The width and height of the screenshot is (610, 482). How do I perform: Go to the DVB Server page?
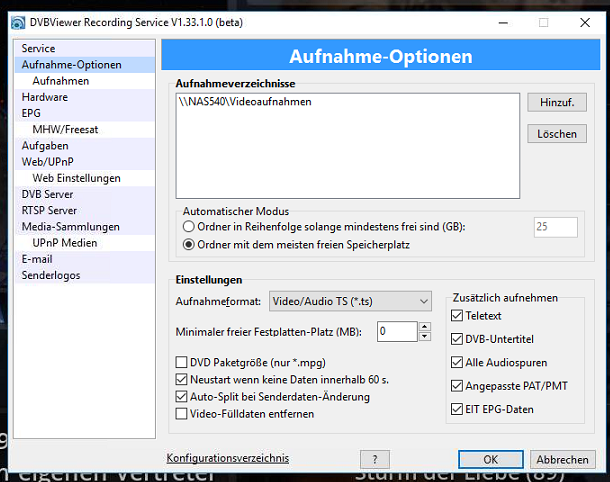[84, 195]
